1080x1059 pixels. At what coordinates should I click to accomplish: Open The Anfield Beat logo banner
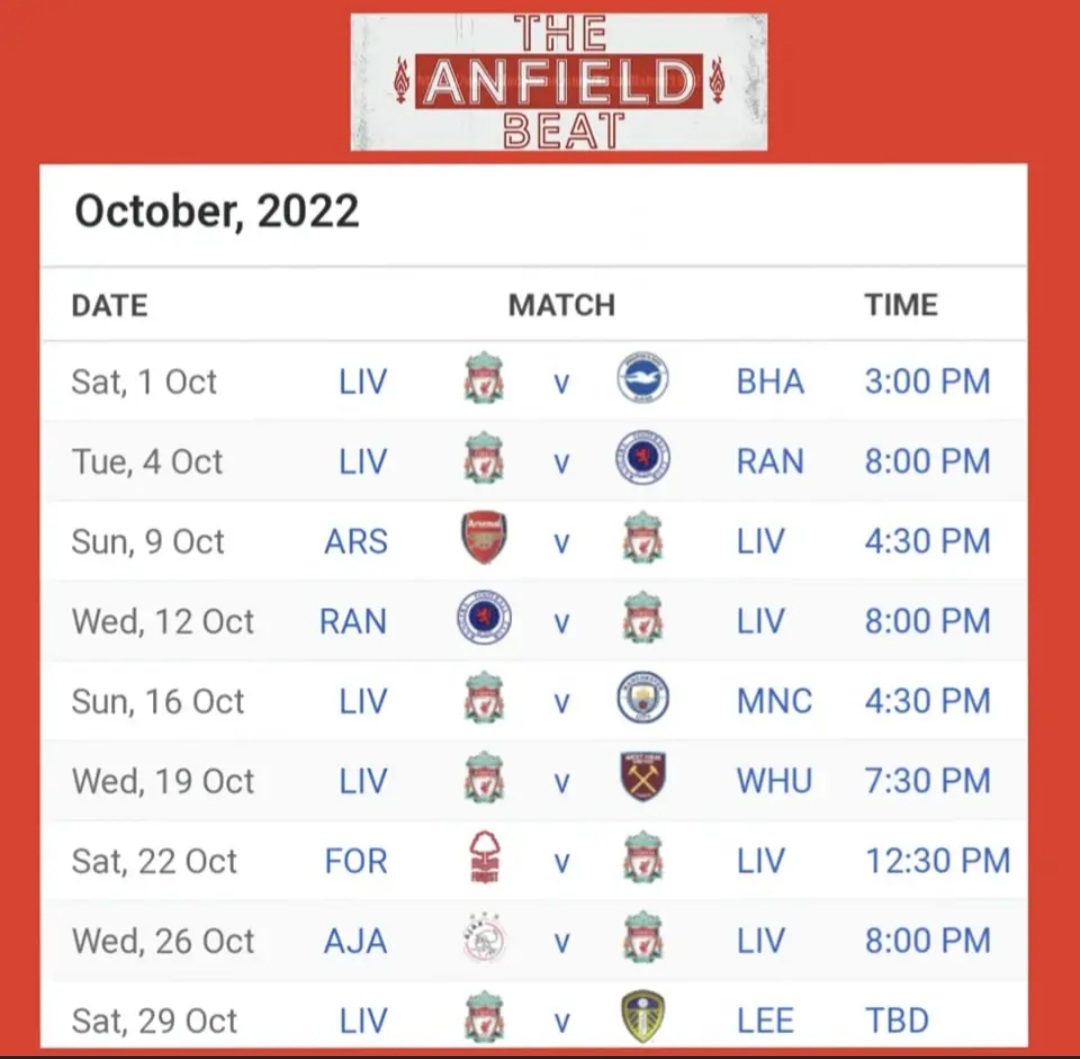(559, 82)
